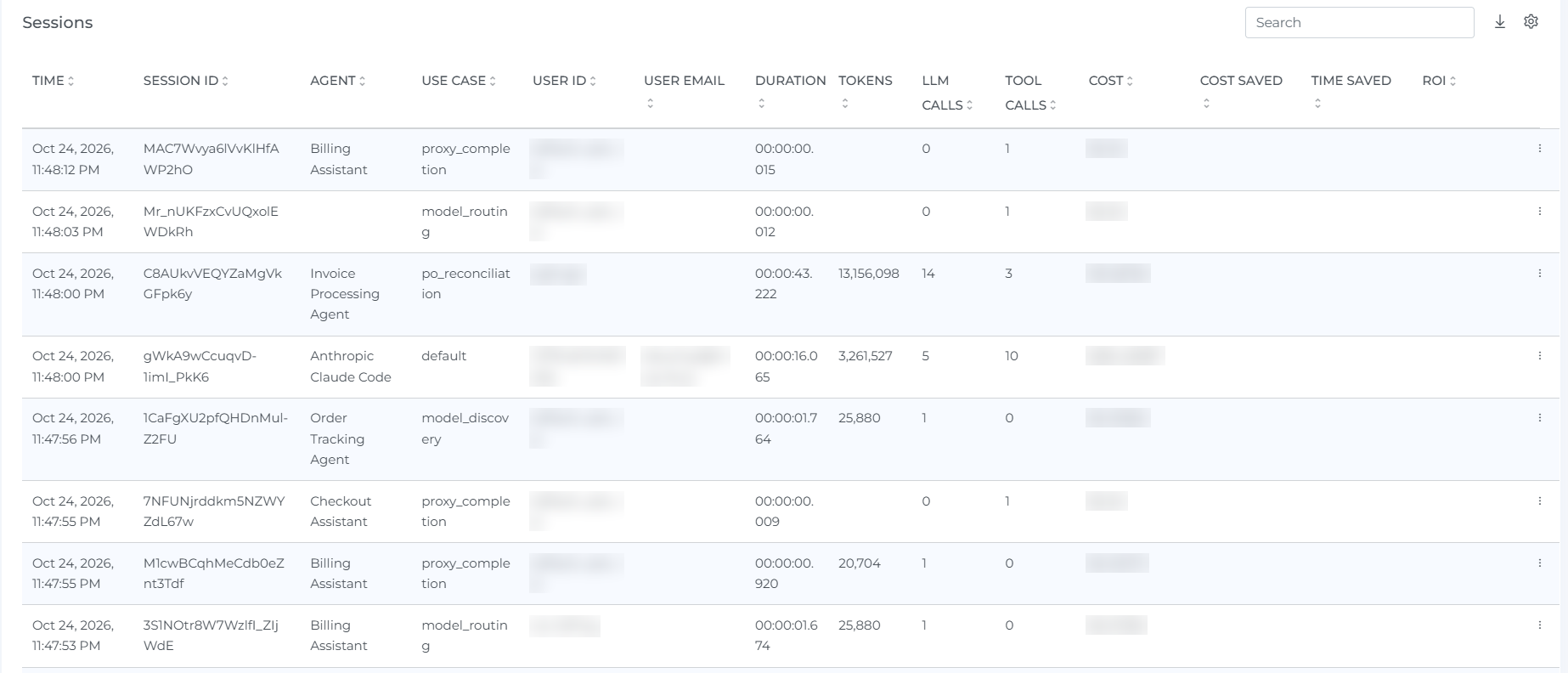
Task: Click the 00:00:43.222 duration value
Action: [784, 284]
